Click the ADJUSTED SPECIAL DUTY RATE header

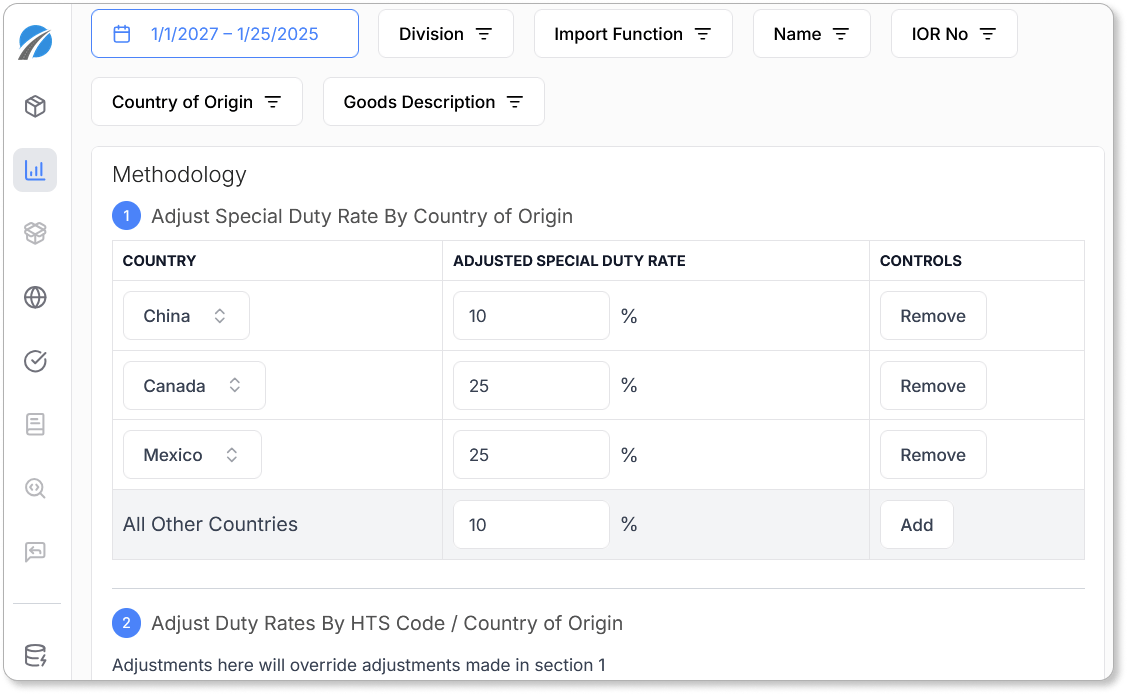(569, 261)
